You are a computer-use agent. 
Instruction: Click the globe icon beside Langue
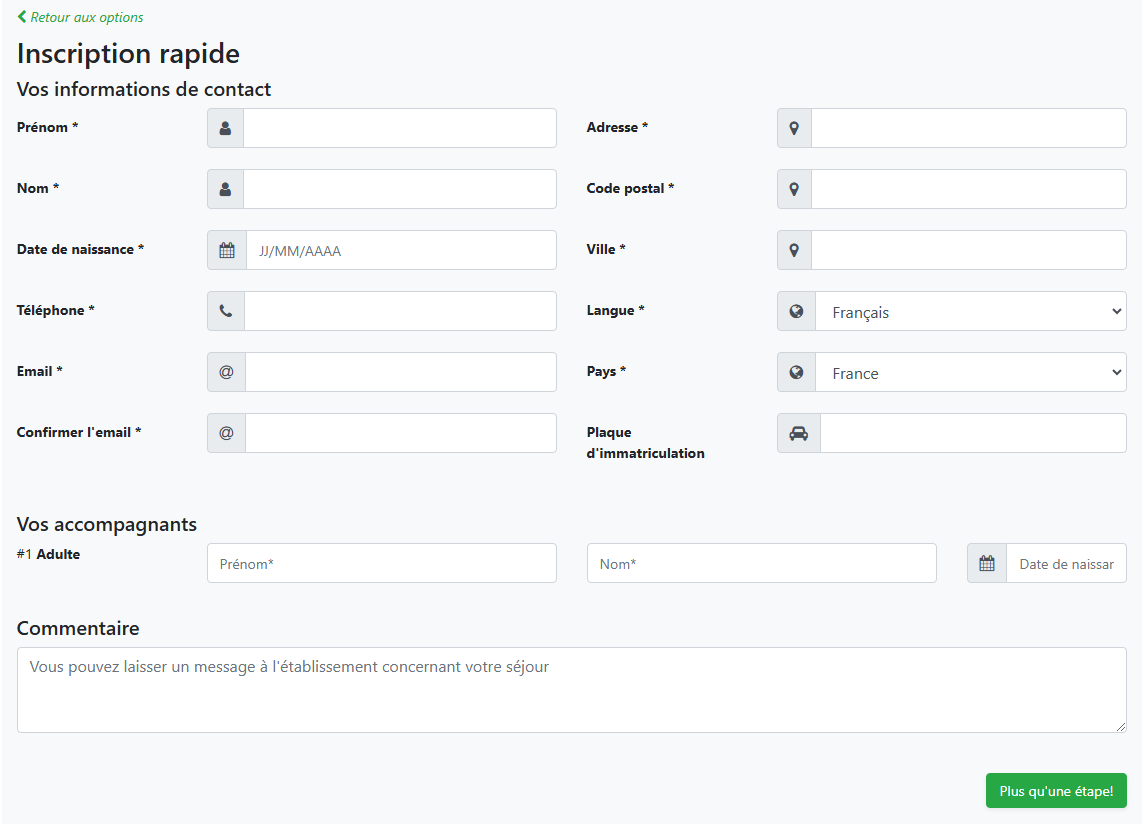(x=796, y=311)
